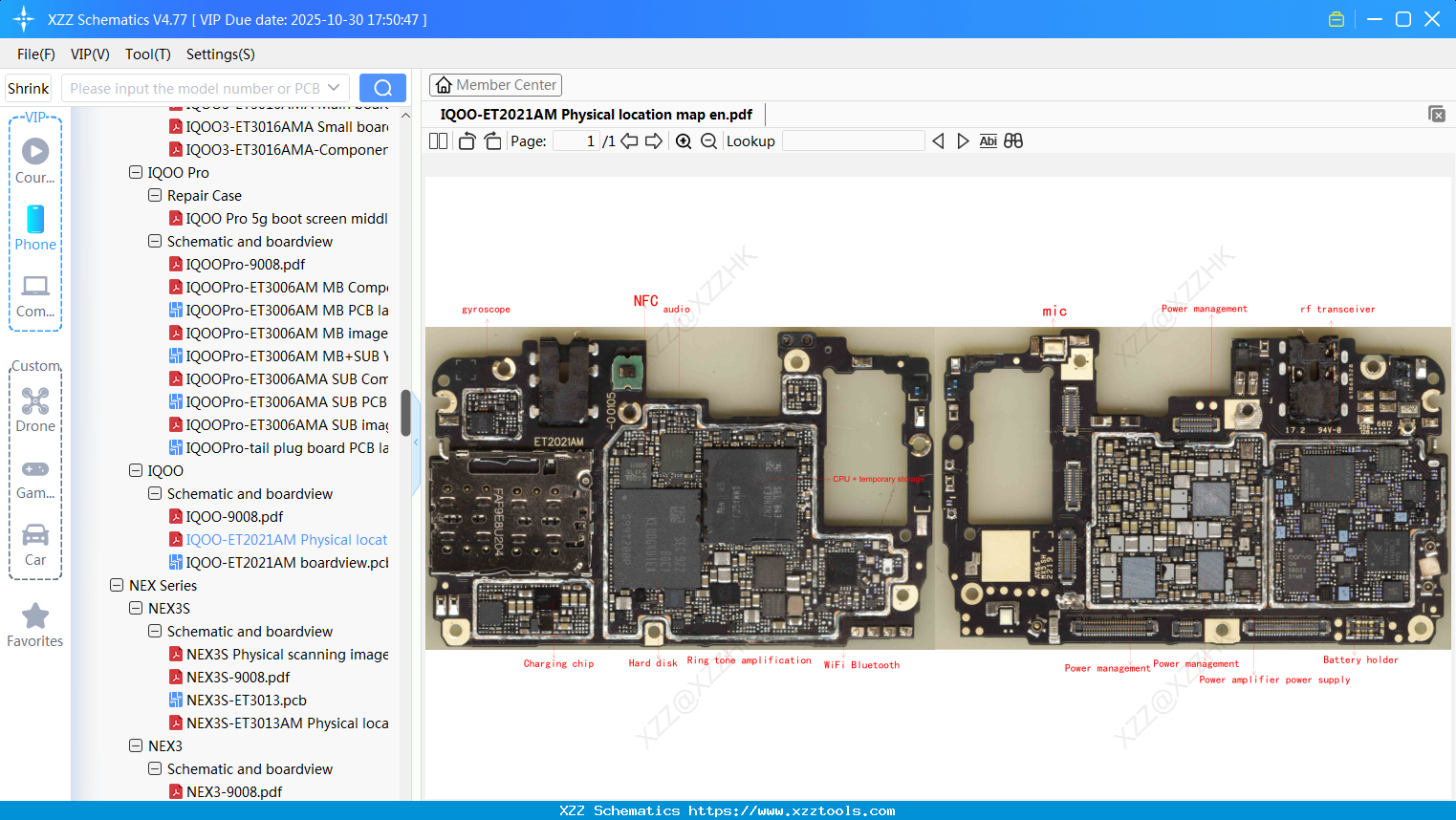Collapse the NEX Series node
The image size is (1456, 820).
click(x=117, y=586)
